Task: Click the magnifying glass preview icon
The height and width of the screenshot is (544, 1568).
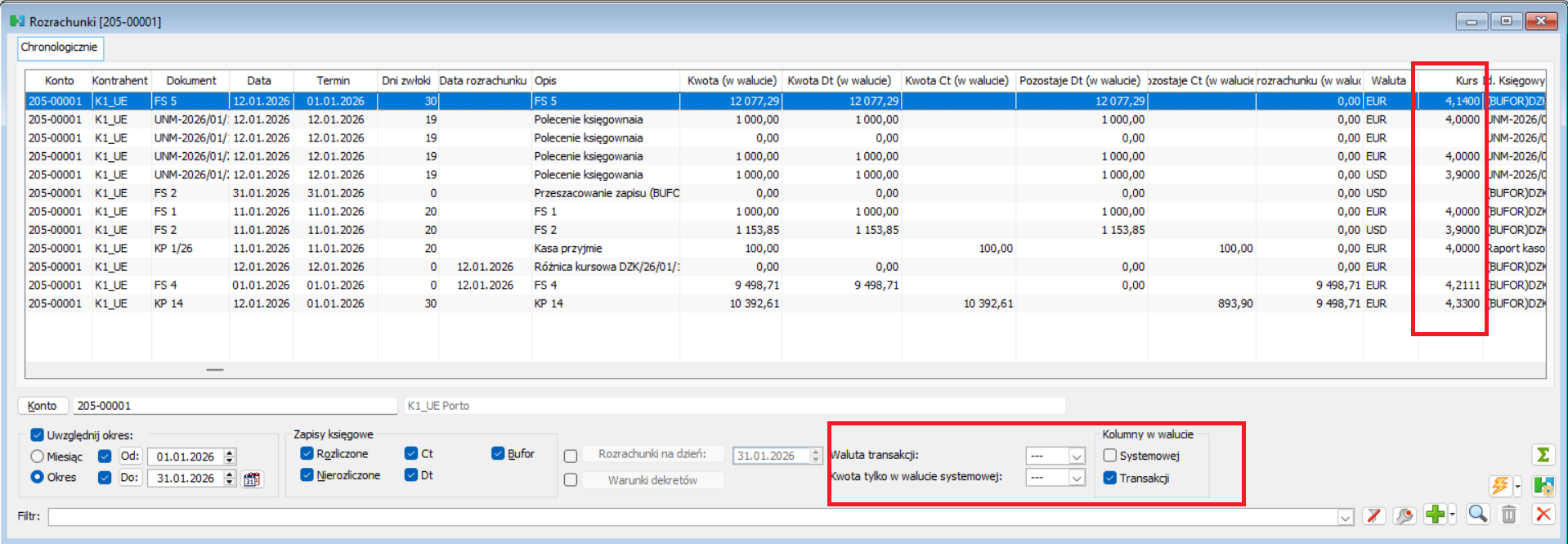Action: (1477, 514)
